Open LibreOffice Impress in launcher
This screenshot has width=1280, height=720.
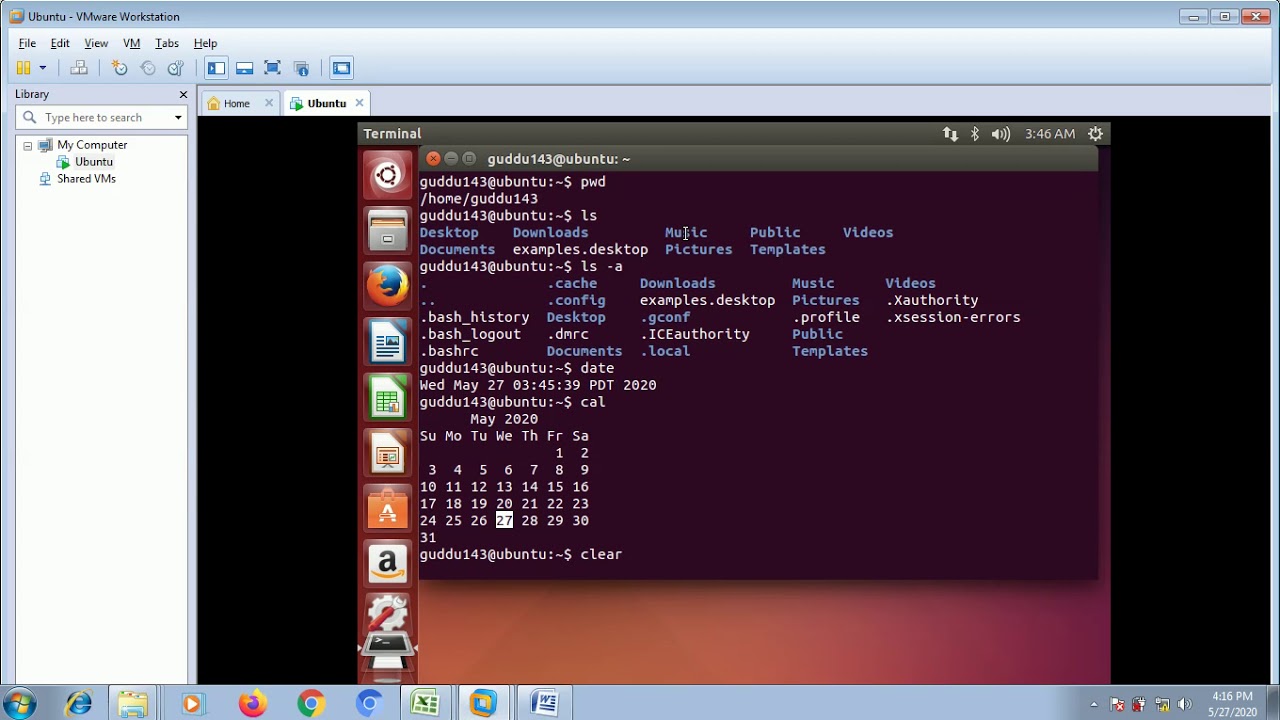(387, 454)
